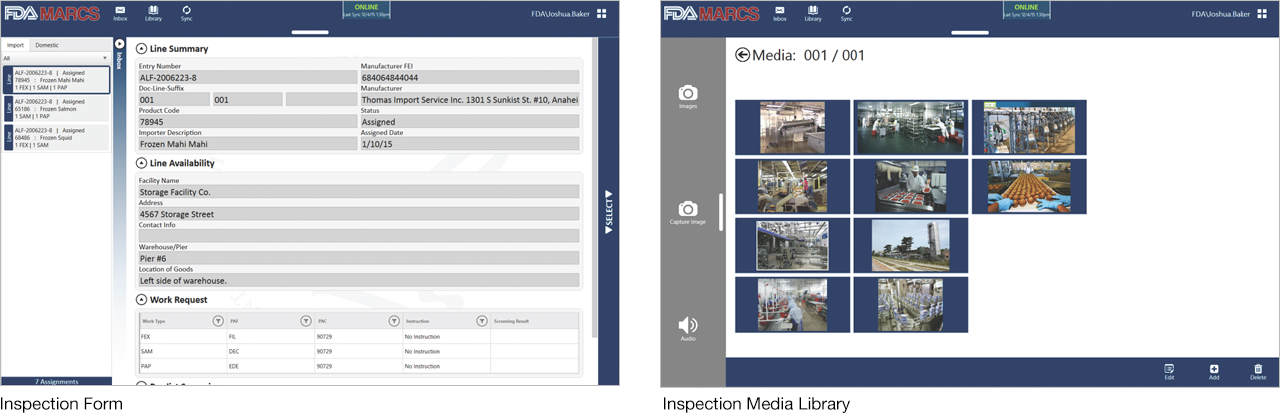Click the Inspection Form vertical scrollbar
Image resolution: width=1280 pixels, height=419 pixels.
click(596, 190)
